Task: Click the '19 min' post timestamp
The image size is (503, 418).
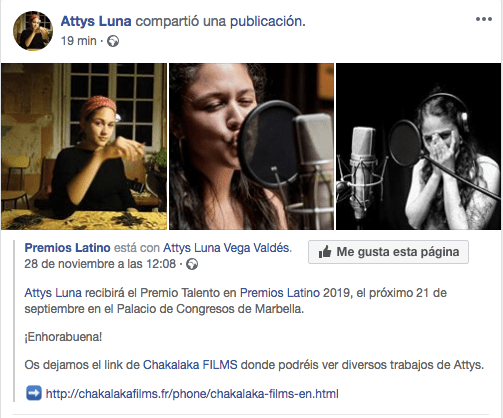Action: [x=79, y=41]
